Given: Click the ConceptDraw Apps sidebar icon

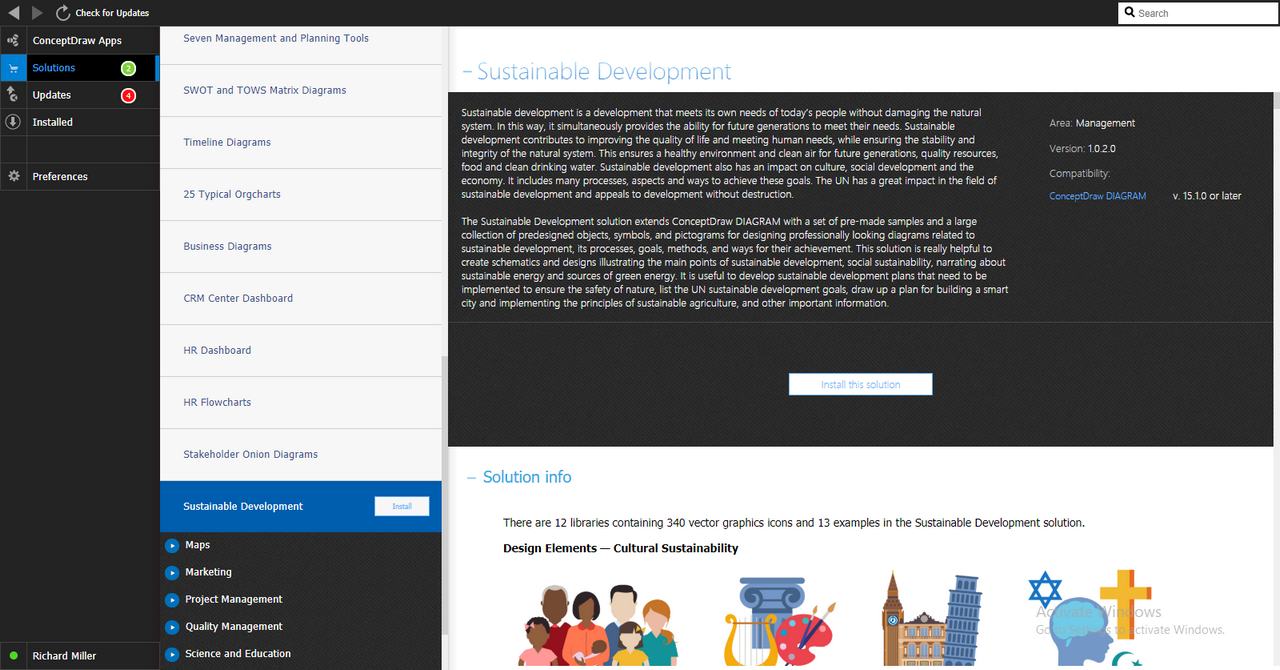Looking at the screenshot, I should tap(13, 41).
